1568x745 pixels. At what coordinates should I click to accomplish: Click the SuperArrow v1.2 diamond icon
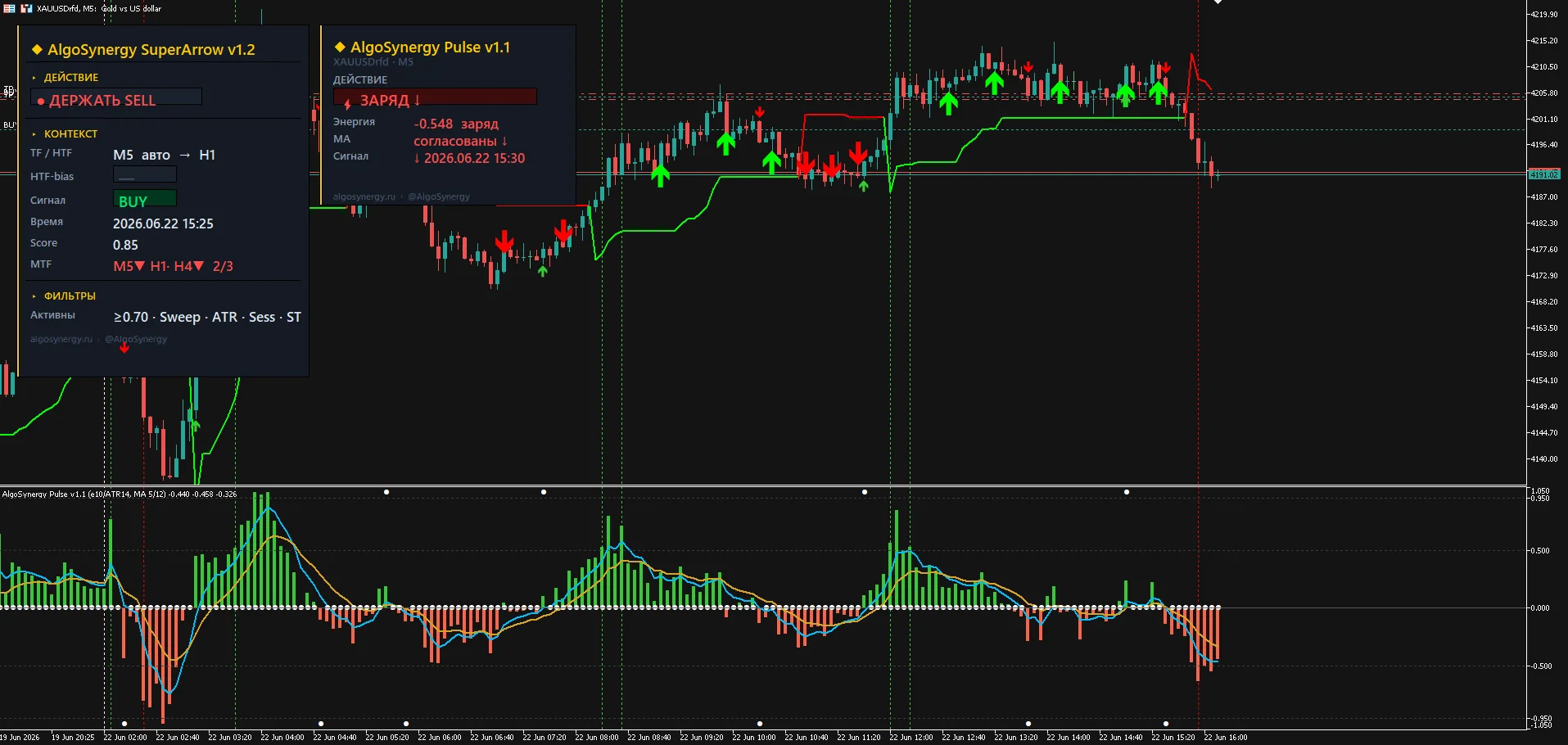pyautogui.click(x=37, y=50)
